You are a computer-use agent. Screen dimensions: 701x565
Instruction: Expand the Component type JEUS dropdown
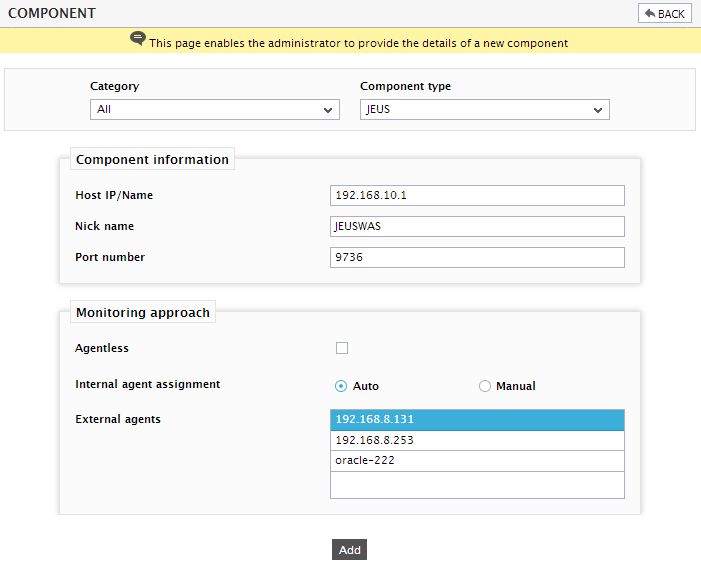point(485,110)
